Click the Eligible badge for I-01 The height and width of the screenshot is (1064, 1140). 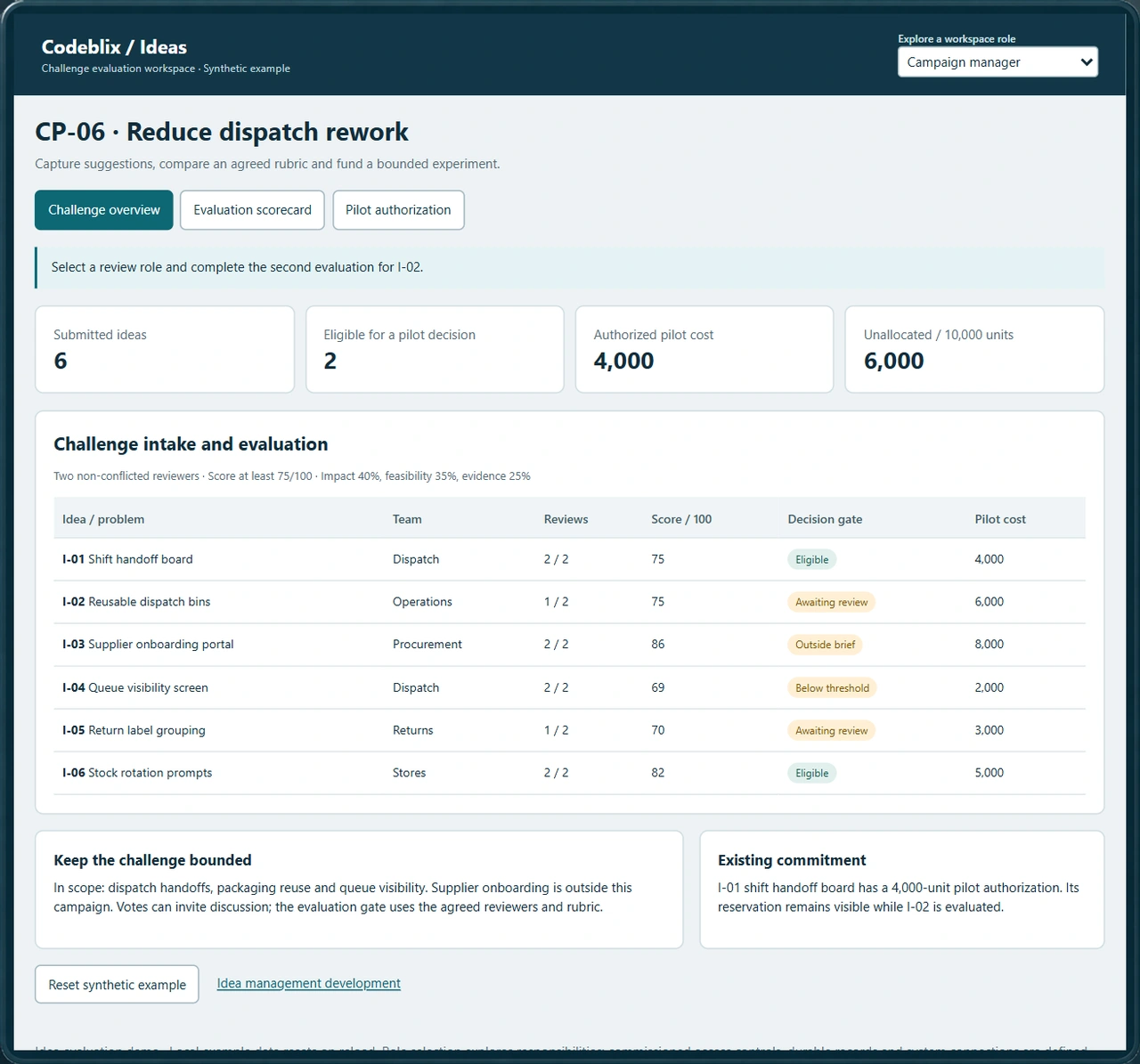coord(811,559)
